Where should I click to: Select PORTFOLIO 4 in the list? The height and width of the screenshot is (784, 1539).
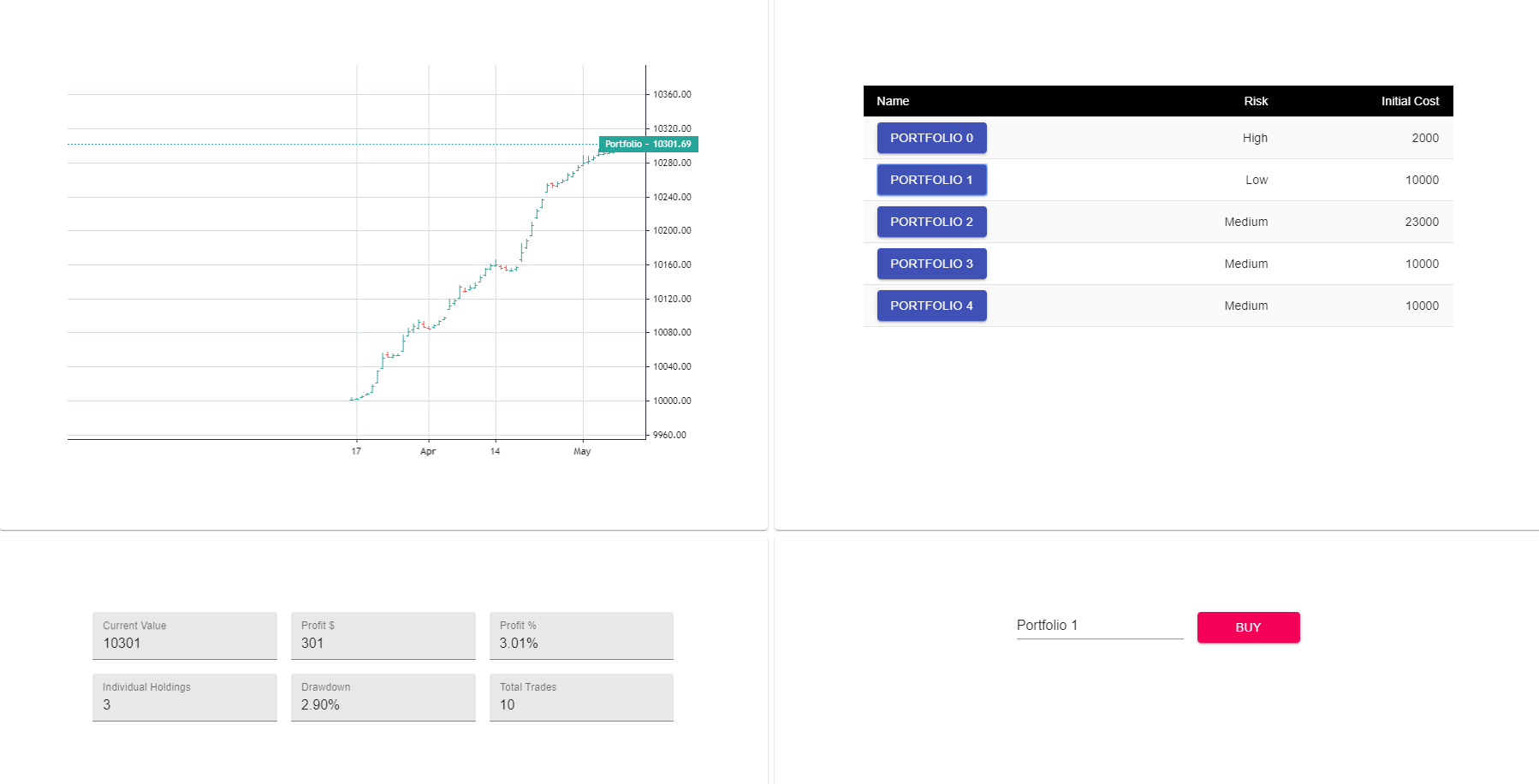coord(931,306)
